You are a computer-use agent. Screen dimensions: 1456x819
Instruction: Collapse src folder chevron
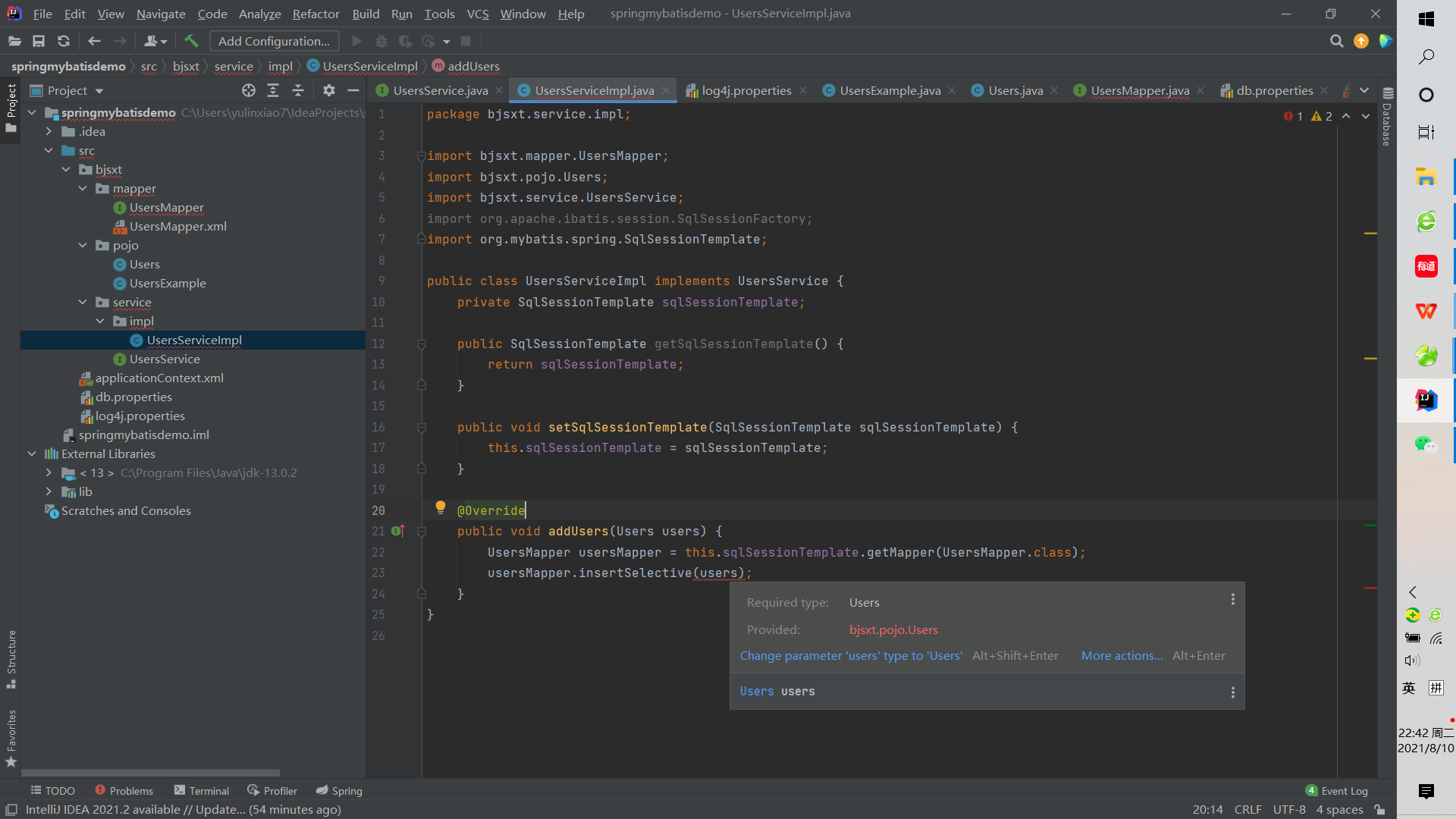[x=49, y=150]
